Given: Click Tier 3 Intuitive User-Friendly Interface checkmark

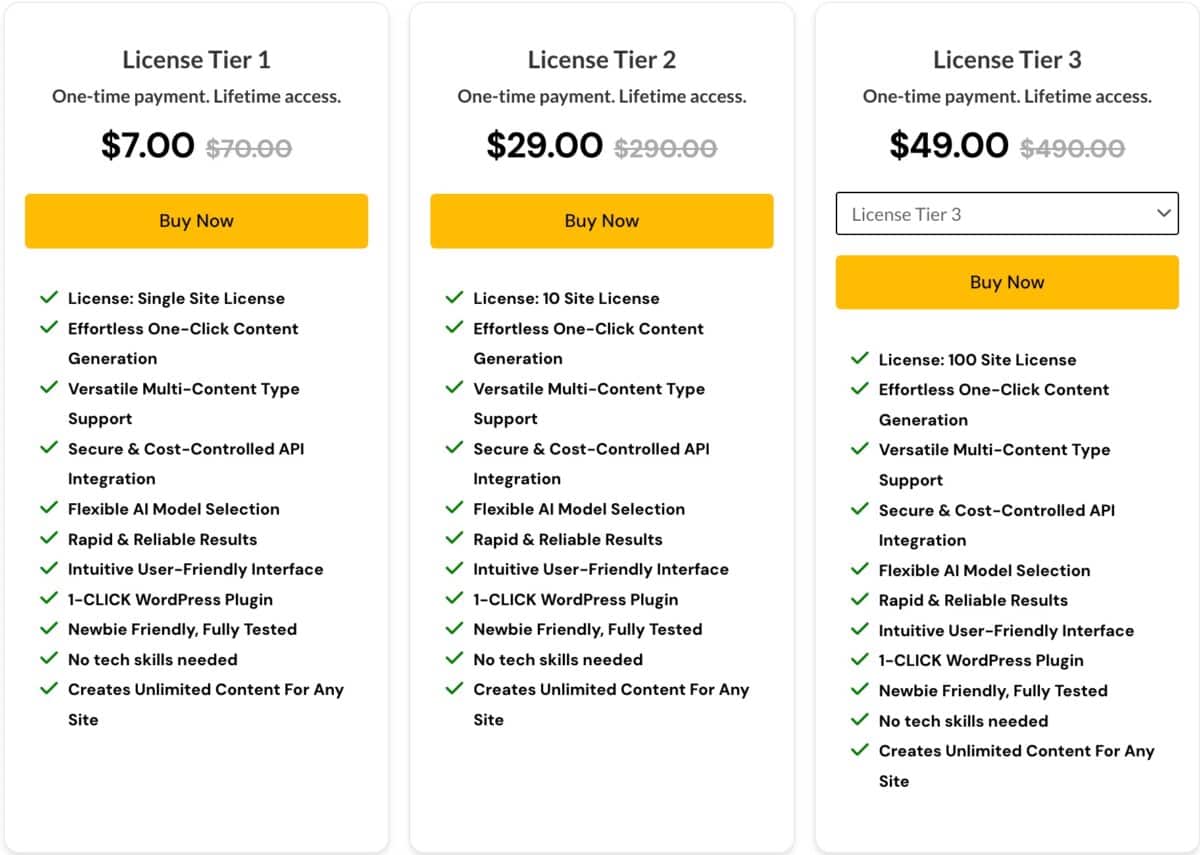Looking at the screenshot, I should tap(859, 630).
